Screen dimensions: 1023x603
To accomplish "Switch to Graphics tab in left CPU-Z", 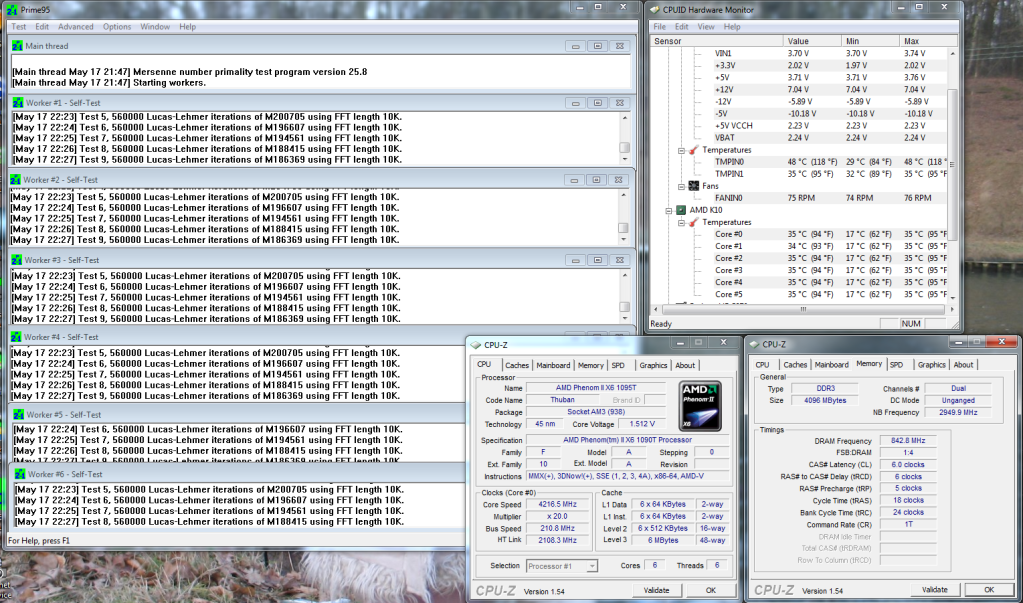I will [653, 365].
